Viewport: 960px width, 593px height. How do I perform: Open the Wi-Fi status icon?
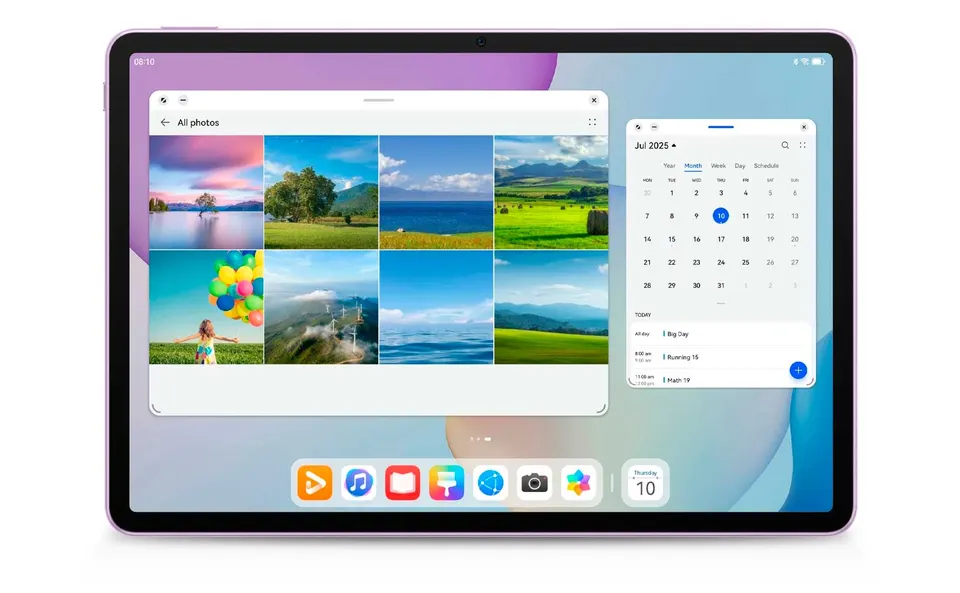point(804,62)
